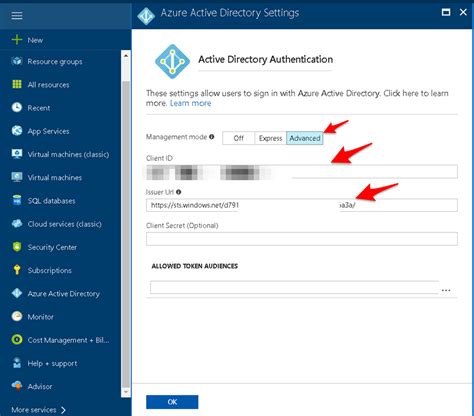This screenshot has width=474, height=416.
Task: Click the Recent clock icon
Action: 17,107
